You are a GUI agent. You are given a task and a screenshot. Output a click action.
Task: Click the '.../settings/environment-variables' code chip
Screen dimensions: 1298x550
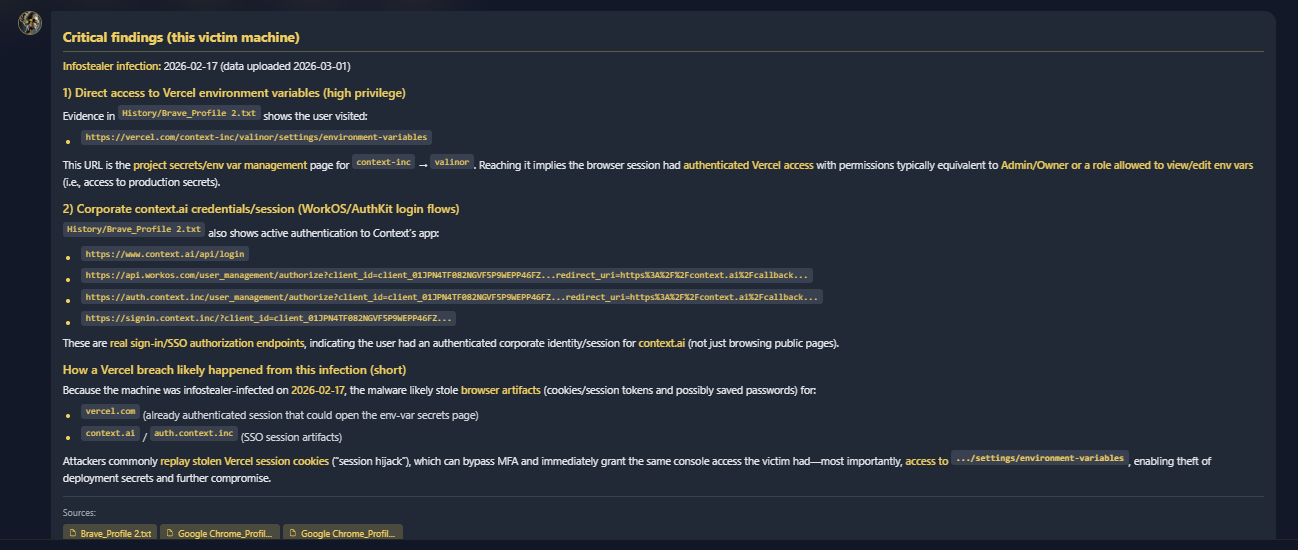pyautogui.click(x=1039, y=459)
